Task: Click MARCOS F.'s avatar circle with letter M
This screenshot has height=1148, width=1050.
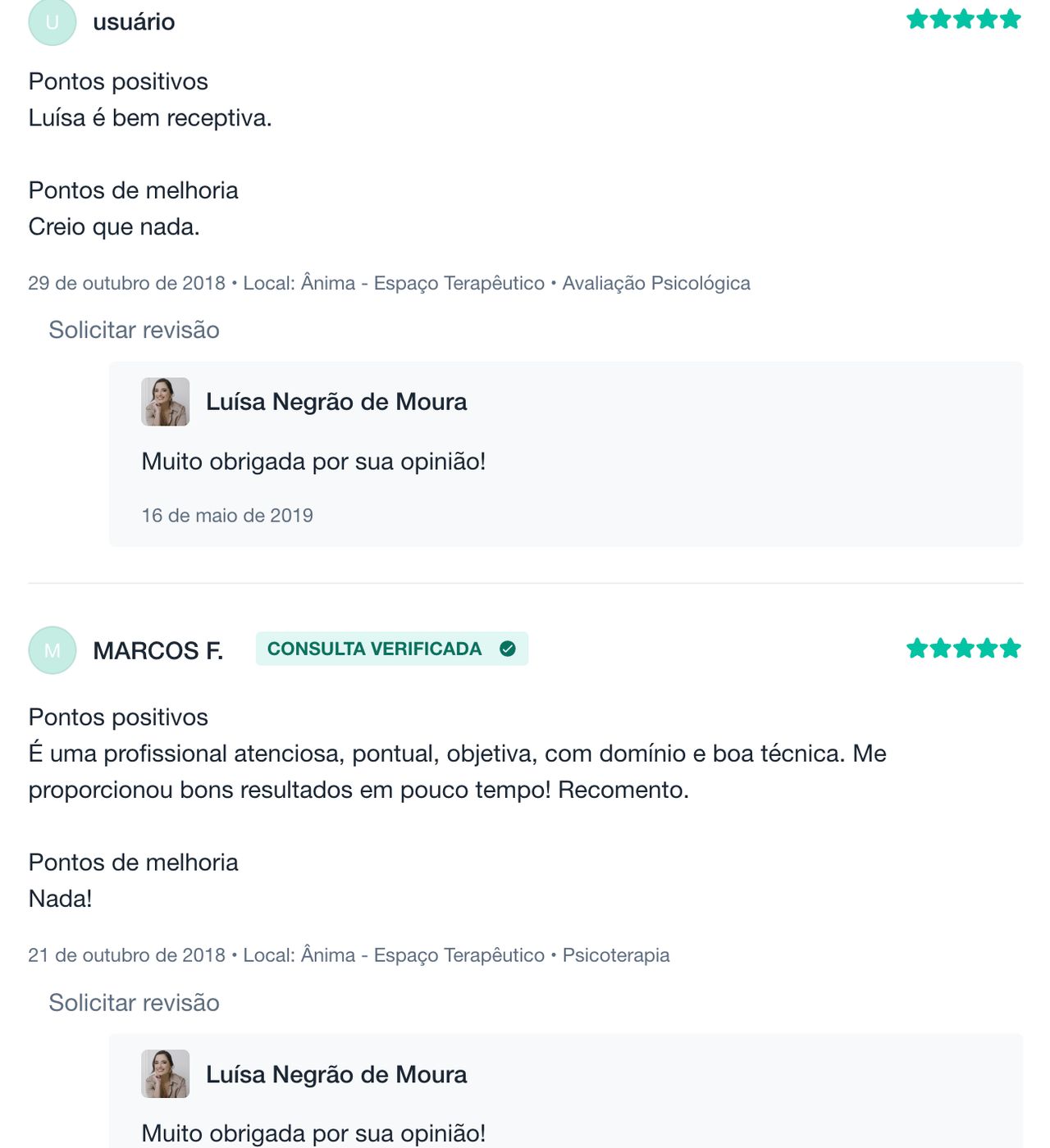Action: coord(52,648)
